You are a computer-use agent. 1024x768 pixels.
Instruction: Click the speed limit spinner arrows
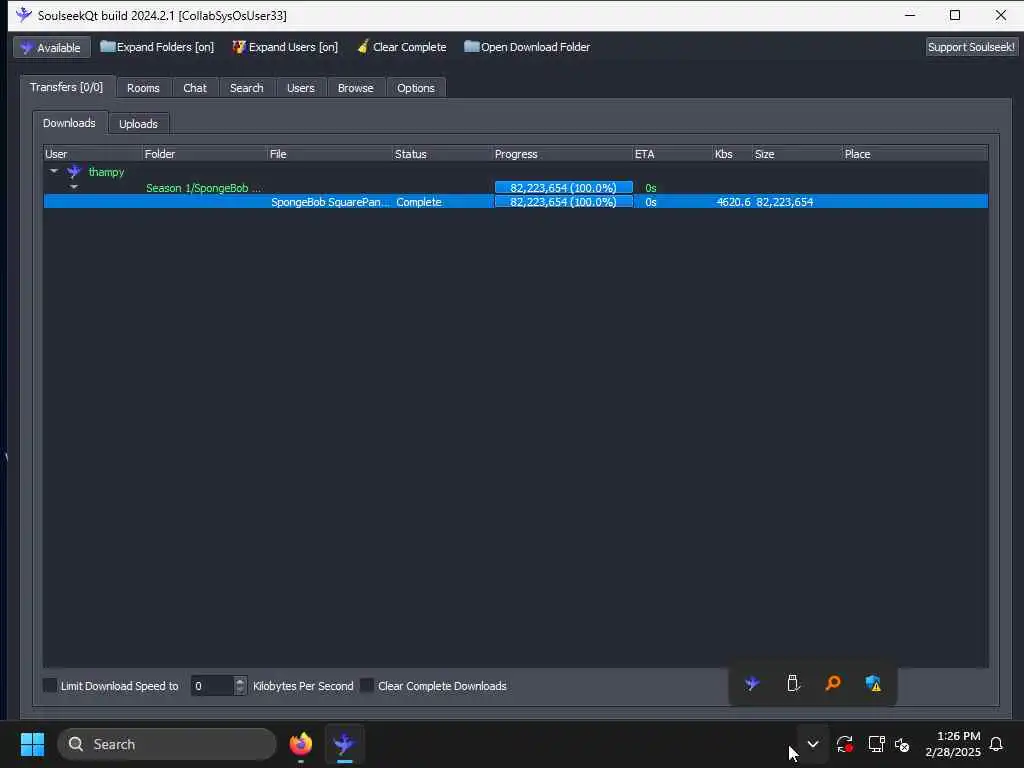point(240,686)
